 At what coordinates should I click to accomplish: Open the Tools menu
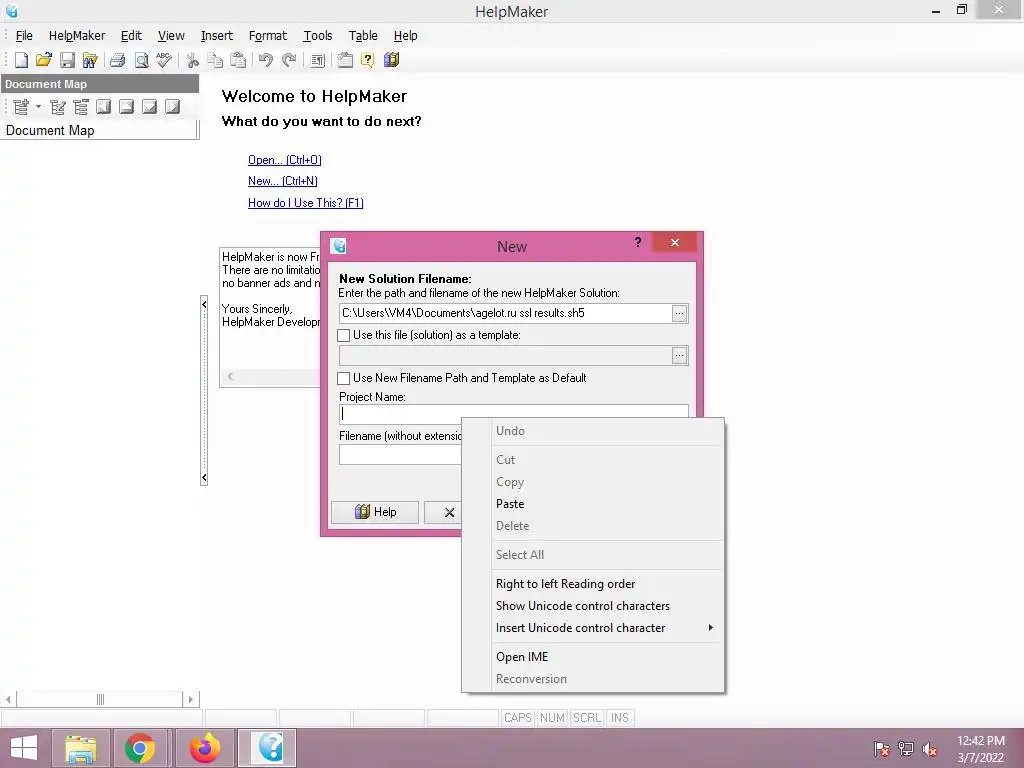coord(317,36)
